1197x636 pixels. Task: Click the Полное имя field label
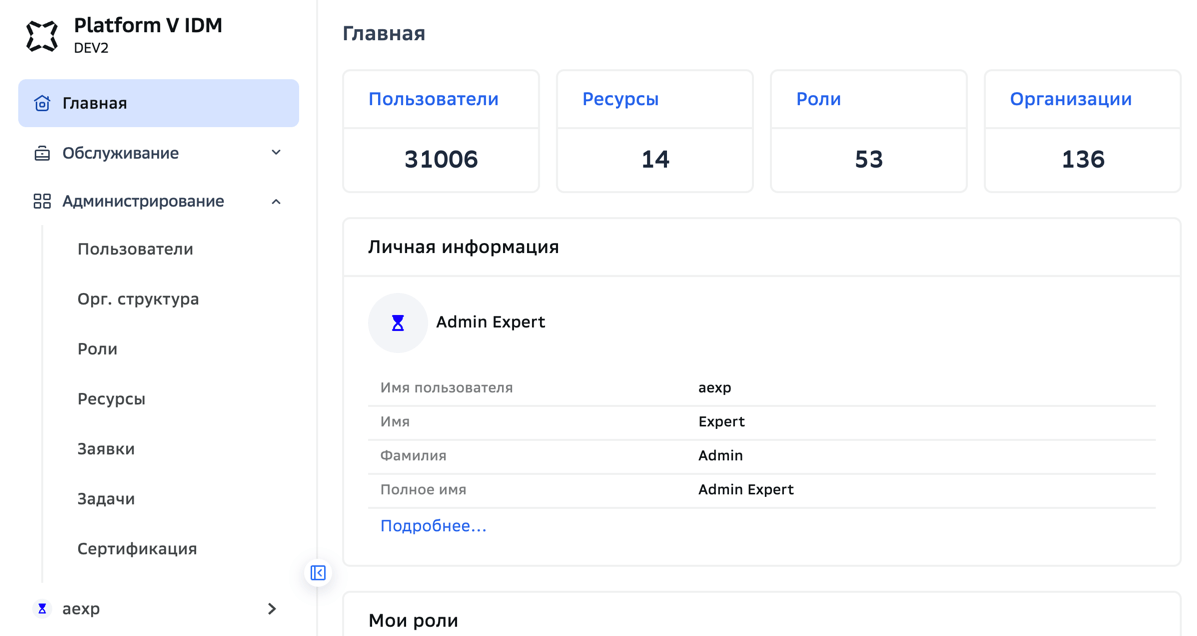coord(423,489)
